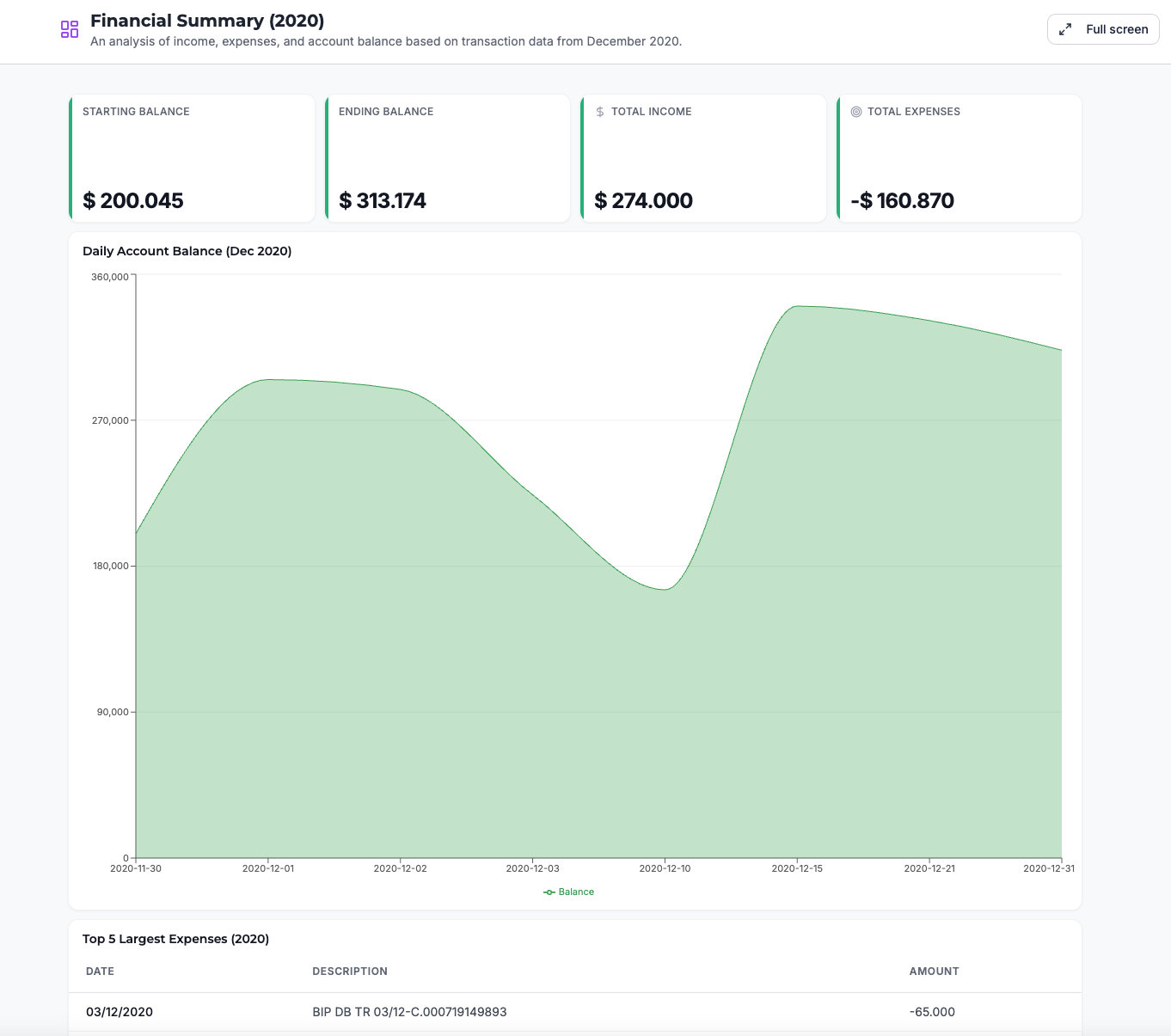Image resolution: width=1171 pixels, height=1036 pixels.
Task: Click the dollar sign icon on Total Income
Action: 600,112
